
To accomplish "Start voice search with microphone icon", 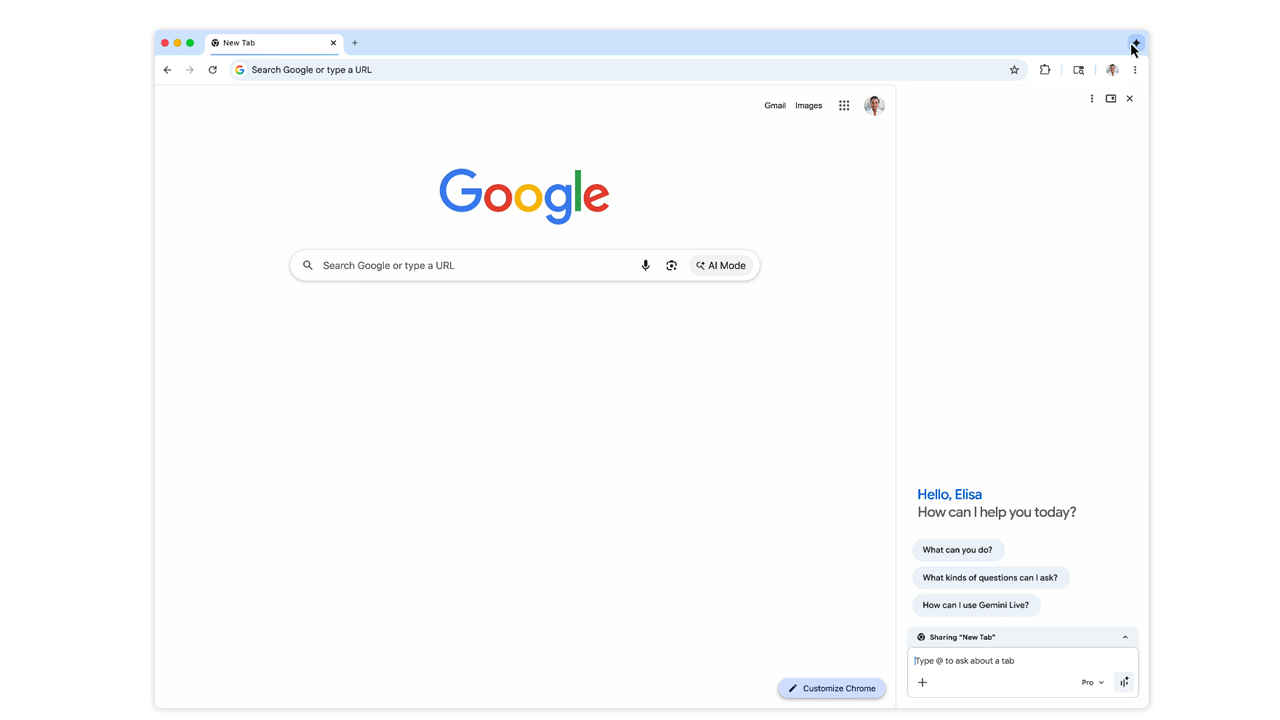I will point(645,265).
